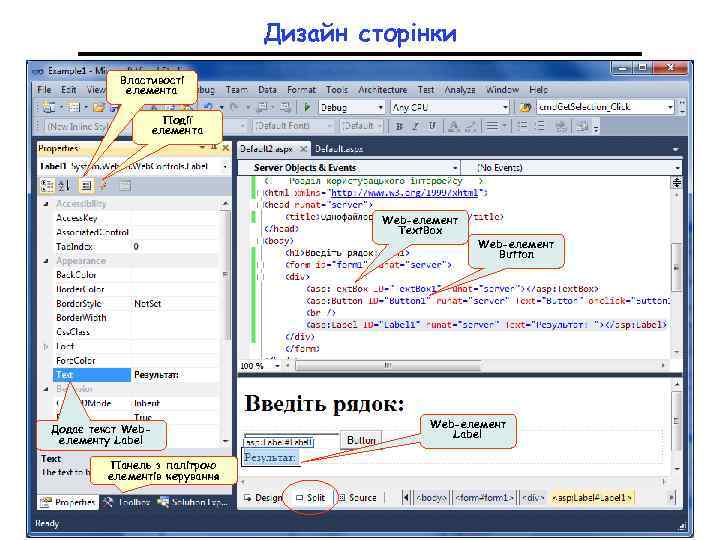The image size is (720, 540).
Task: Switch to Design view
Action: point(263,498)
